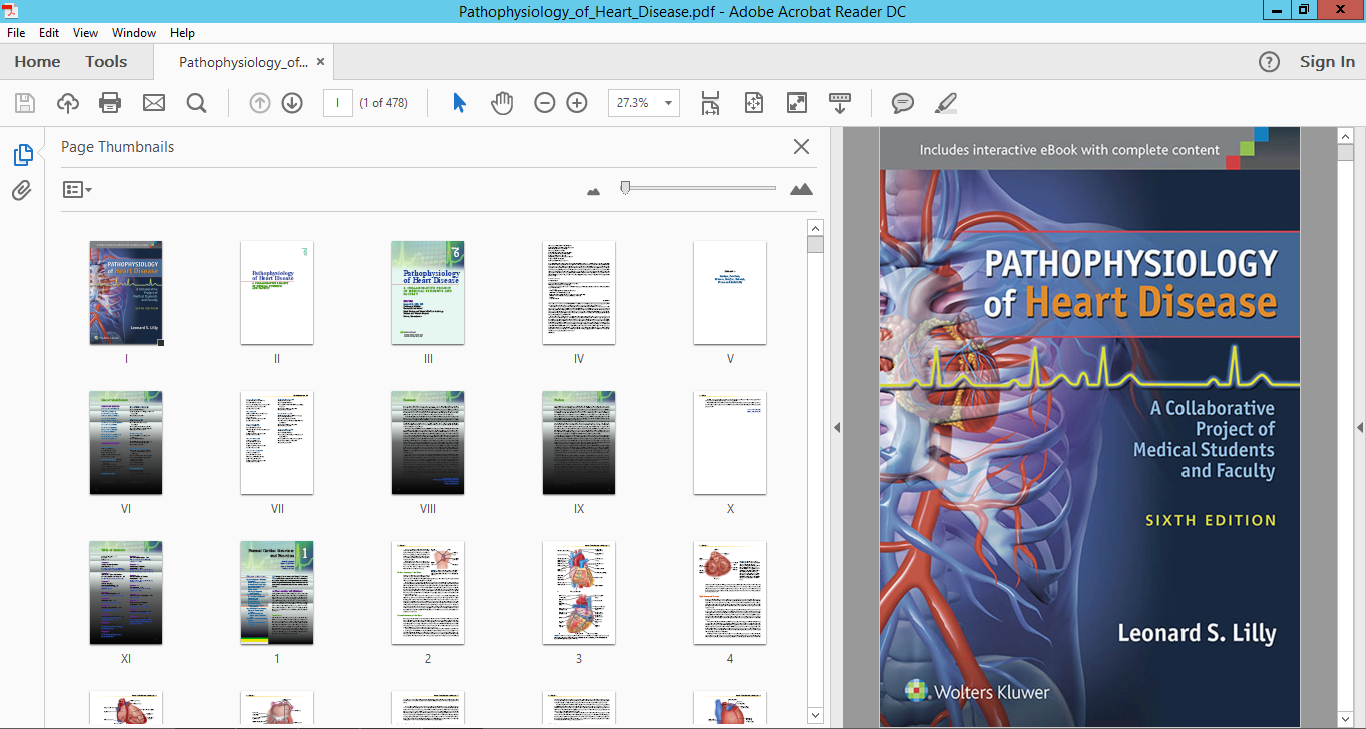Screen dimensions: 1366x729
Task: Enlarge thumbnail size large mountain icon
Action: pyautogui.click(x=801, y=189)
